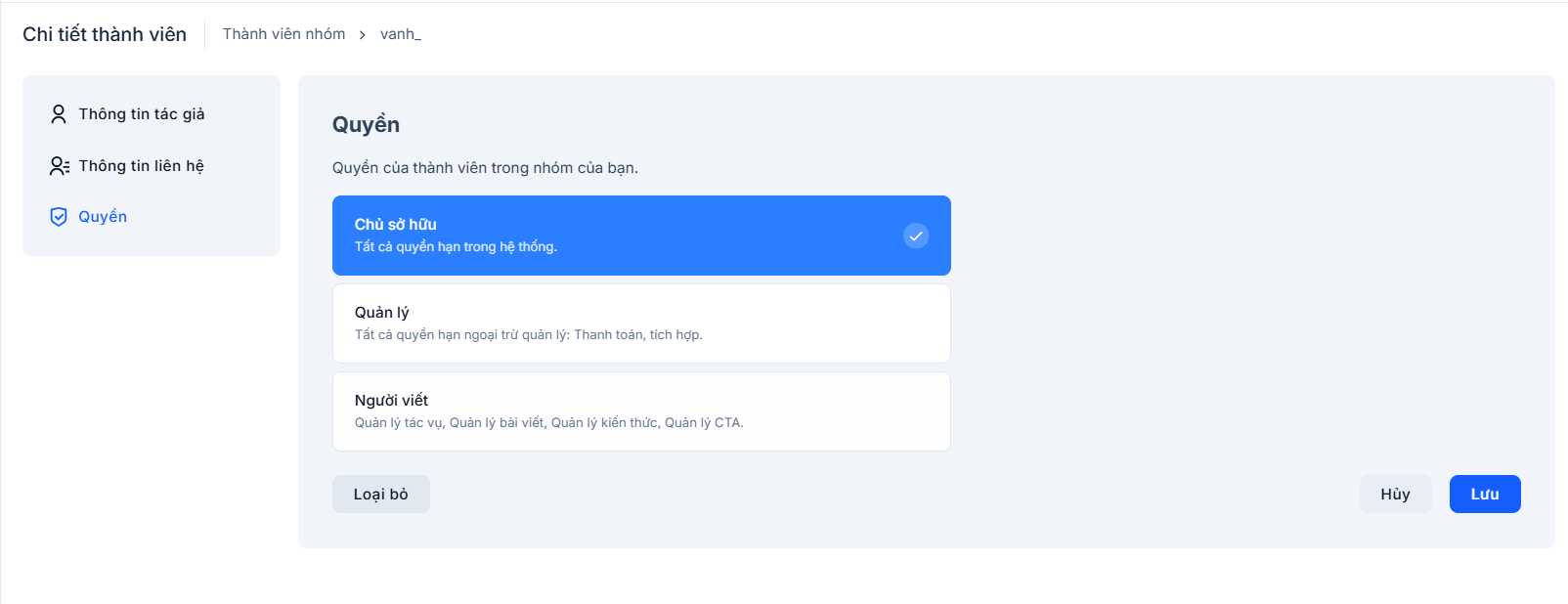Click the description text under the Quyền heading
This screenshot has height=604, width=1568.
pos(485,168)
